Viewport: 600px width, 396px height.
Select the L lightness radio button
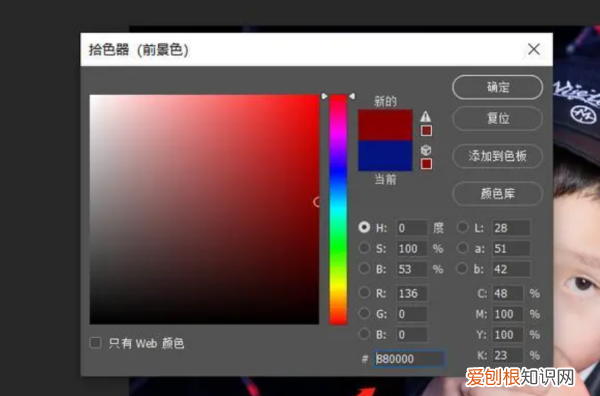point(462,227)
